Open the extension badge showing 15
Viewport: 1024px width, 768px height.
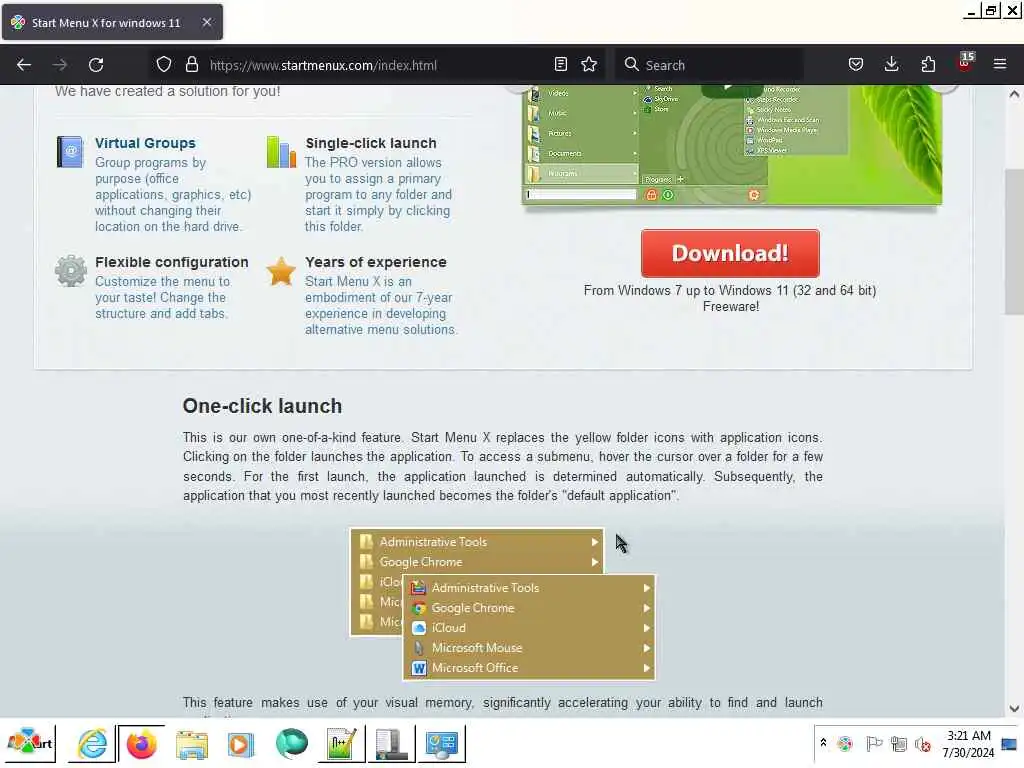point(965,63)
